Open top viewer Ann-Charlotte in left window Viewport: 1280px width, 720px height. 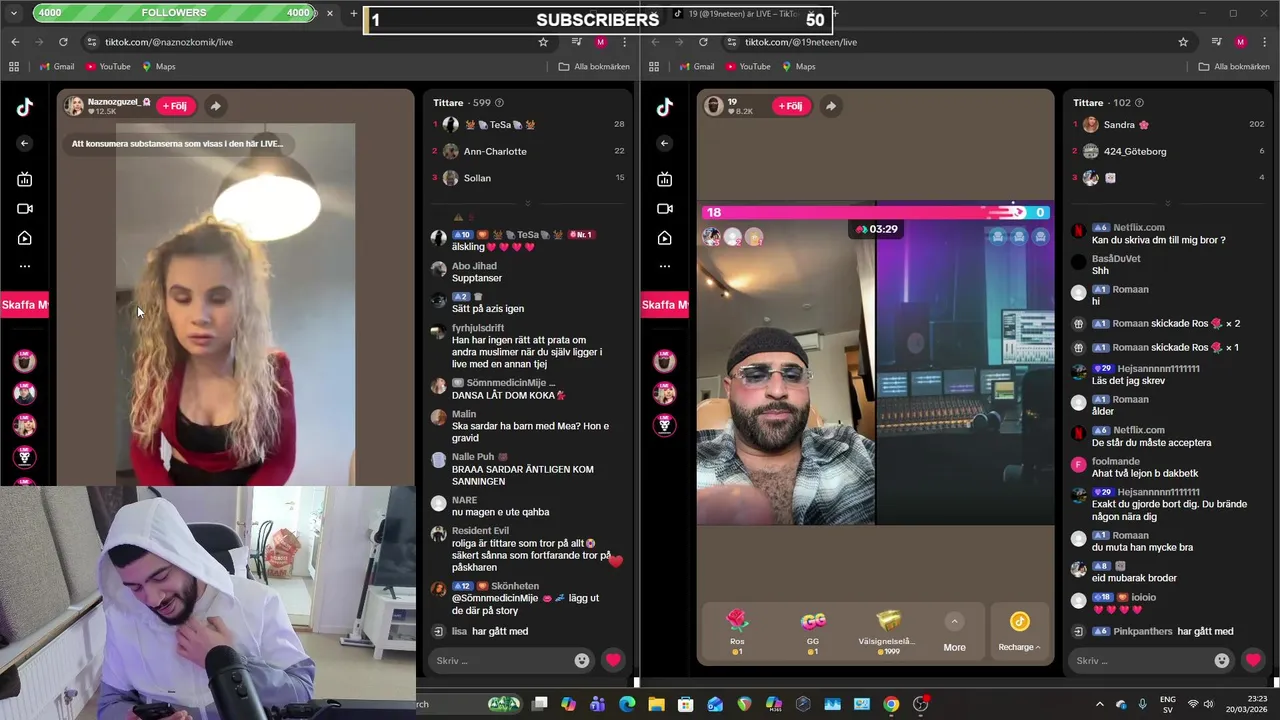pyautogui.click(x=494, y=151)
